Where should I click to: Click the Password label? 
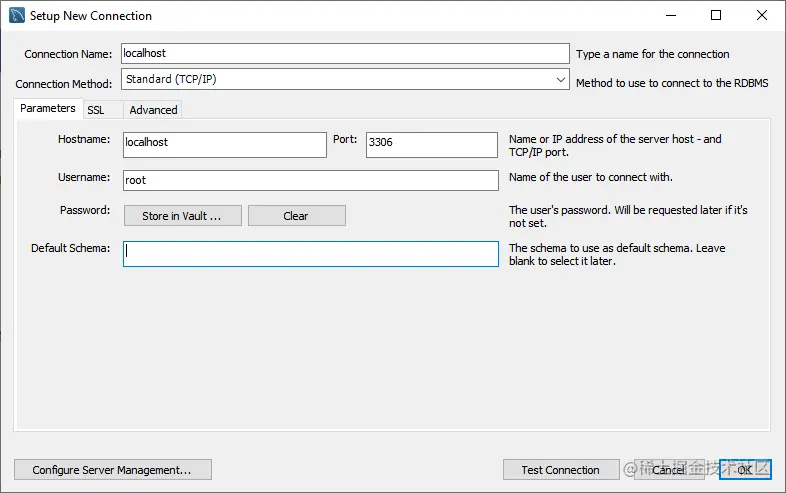click(x=85, y=210)
